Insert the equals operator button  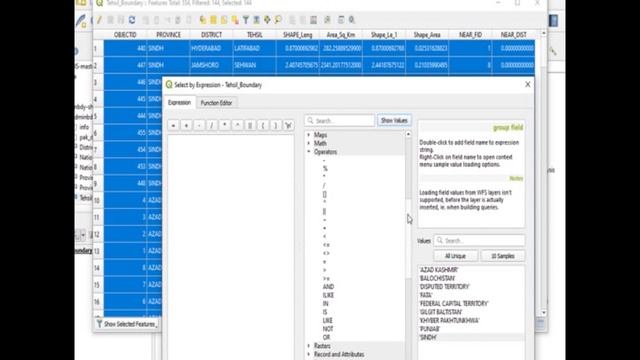(173, 125)
